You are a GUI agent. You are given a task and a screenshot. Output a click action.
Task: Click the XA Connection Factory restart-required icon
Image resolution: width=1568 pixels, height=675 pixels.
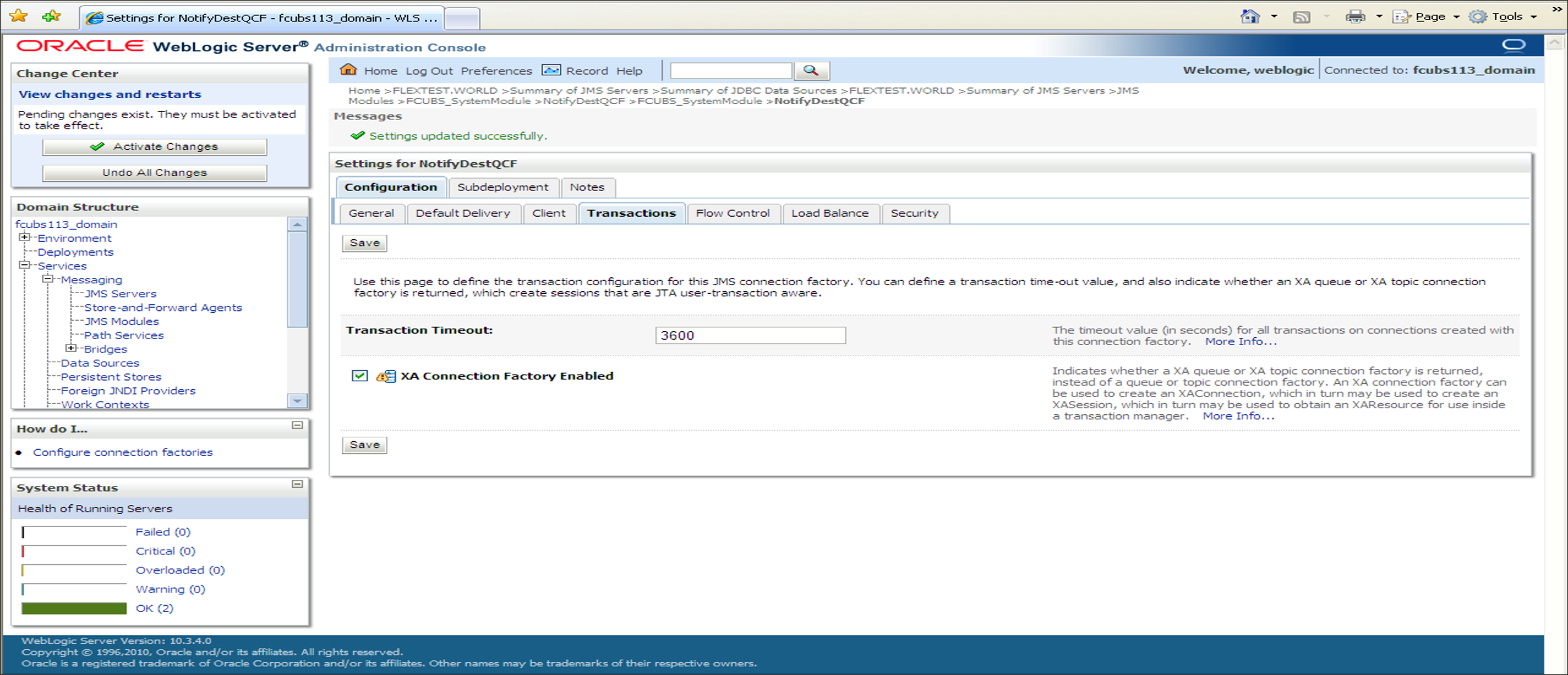pos(386,376)
